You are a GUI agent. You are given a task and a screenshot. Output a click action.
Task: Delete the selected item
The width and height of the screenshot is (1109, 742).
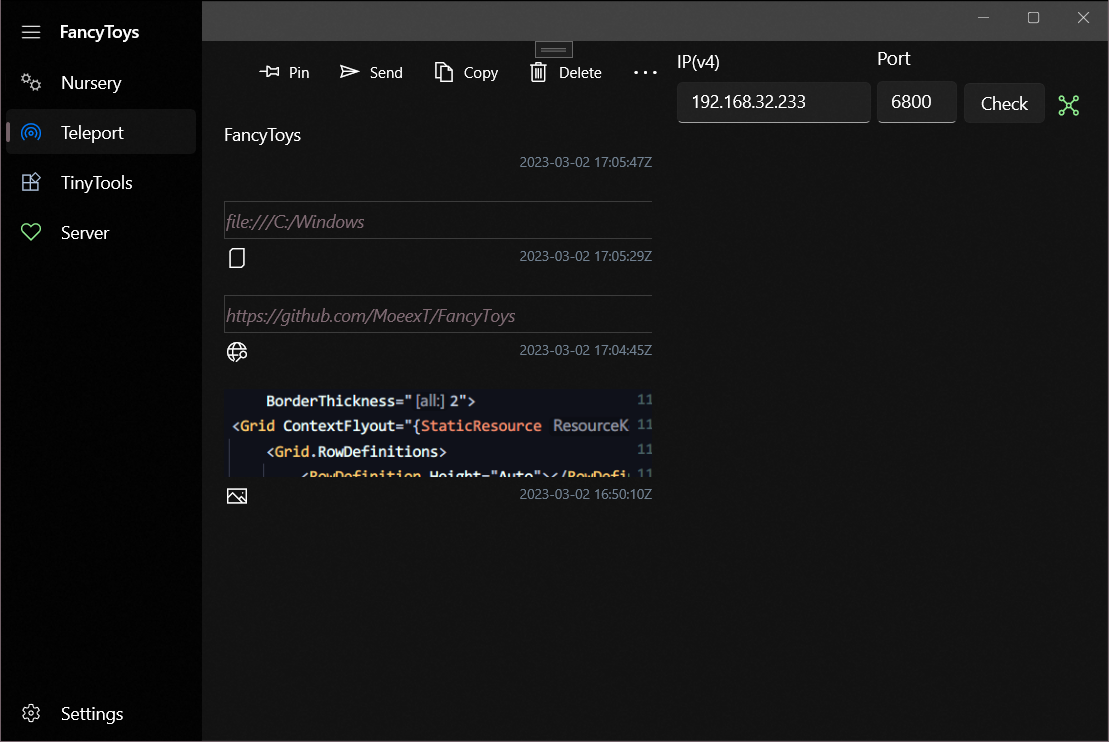click(x=565, y=72)
